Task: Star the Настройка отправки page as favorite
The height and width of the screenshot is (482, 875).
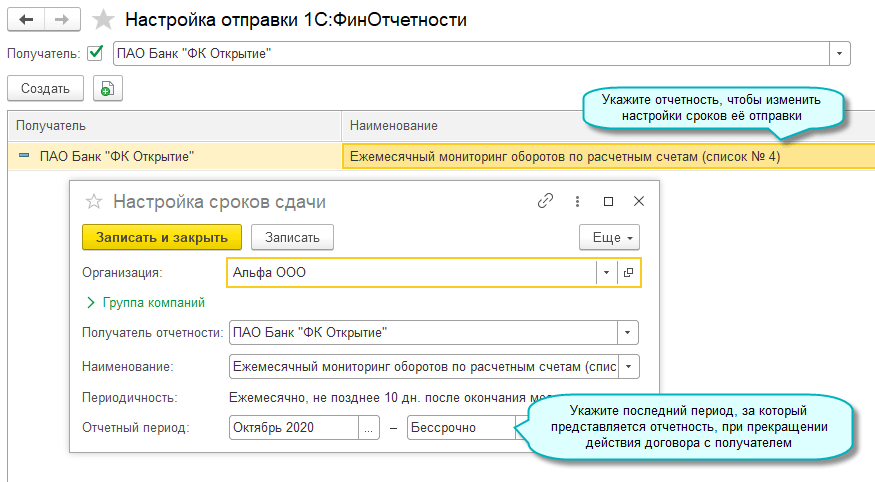Action: tap(103, 19)
